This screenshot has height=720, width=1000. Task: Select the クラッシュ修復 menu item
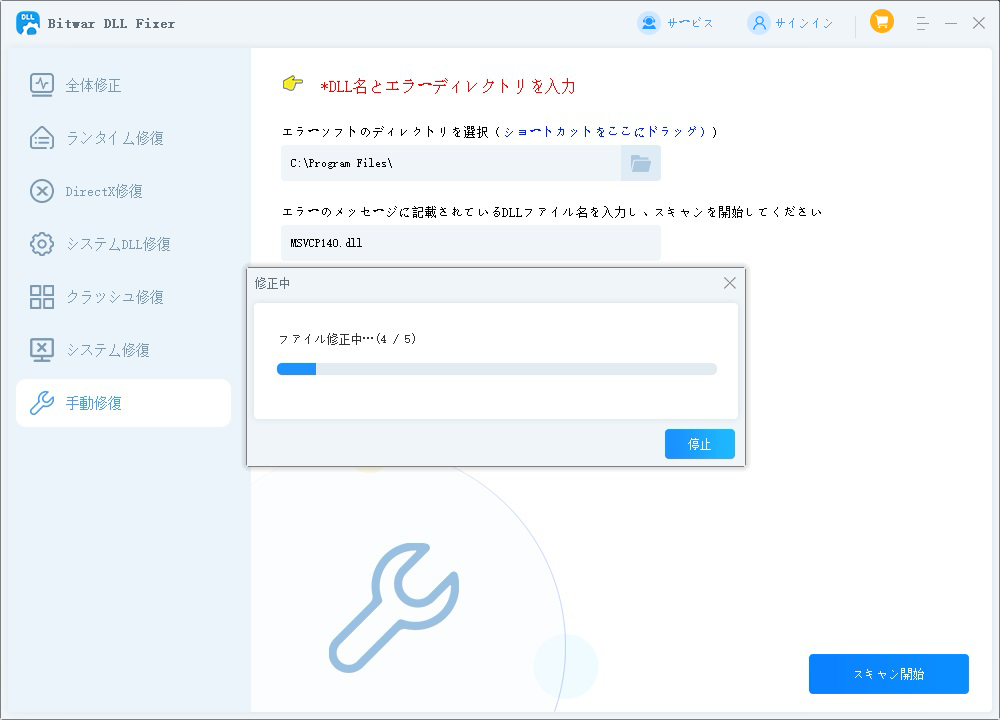(x=124, y=297)
